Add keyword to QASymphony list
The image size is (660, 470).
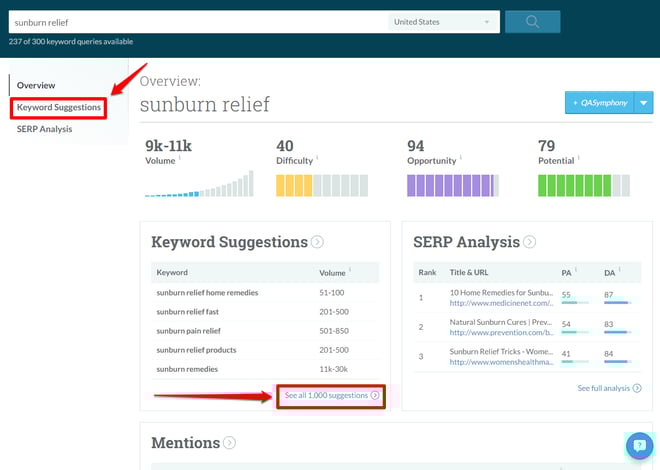pyautogui.click(x=599, y=103)
